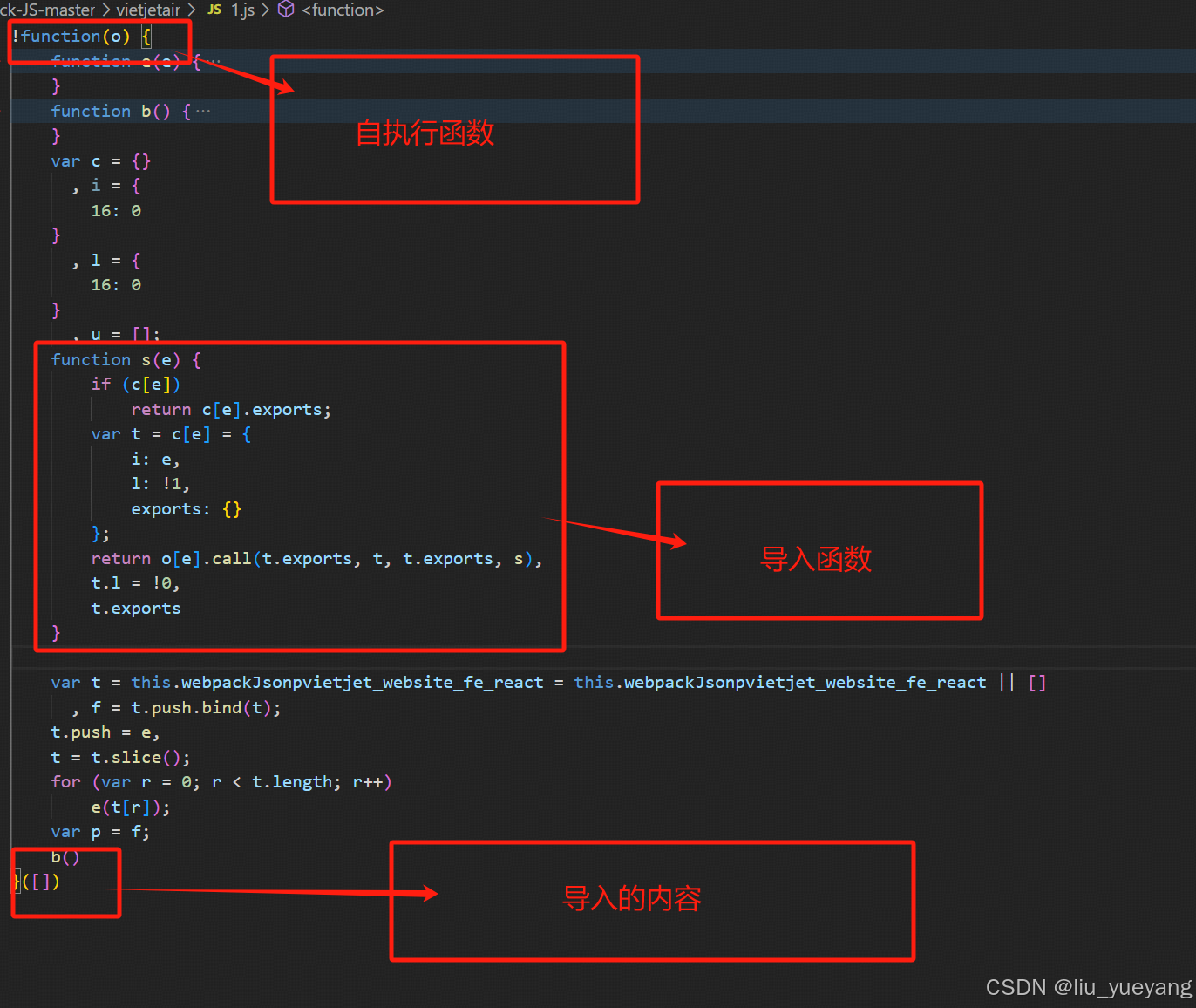Click the text ', l = {'

pos(105,260)
